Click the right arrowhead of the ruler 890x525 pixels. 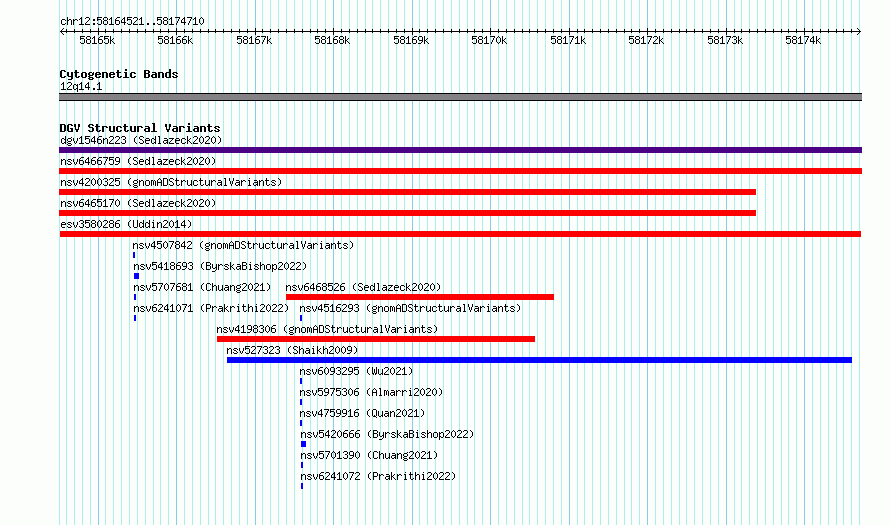tap(859, 31)
